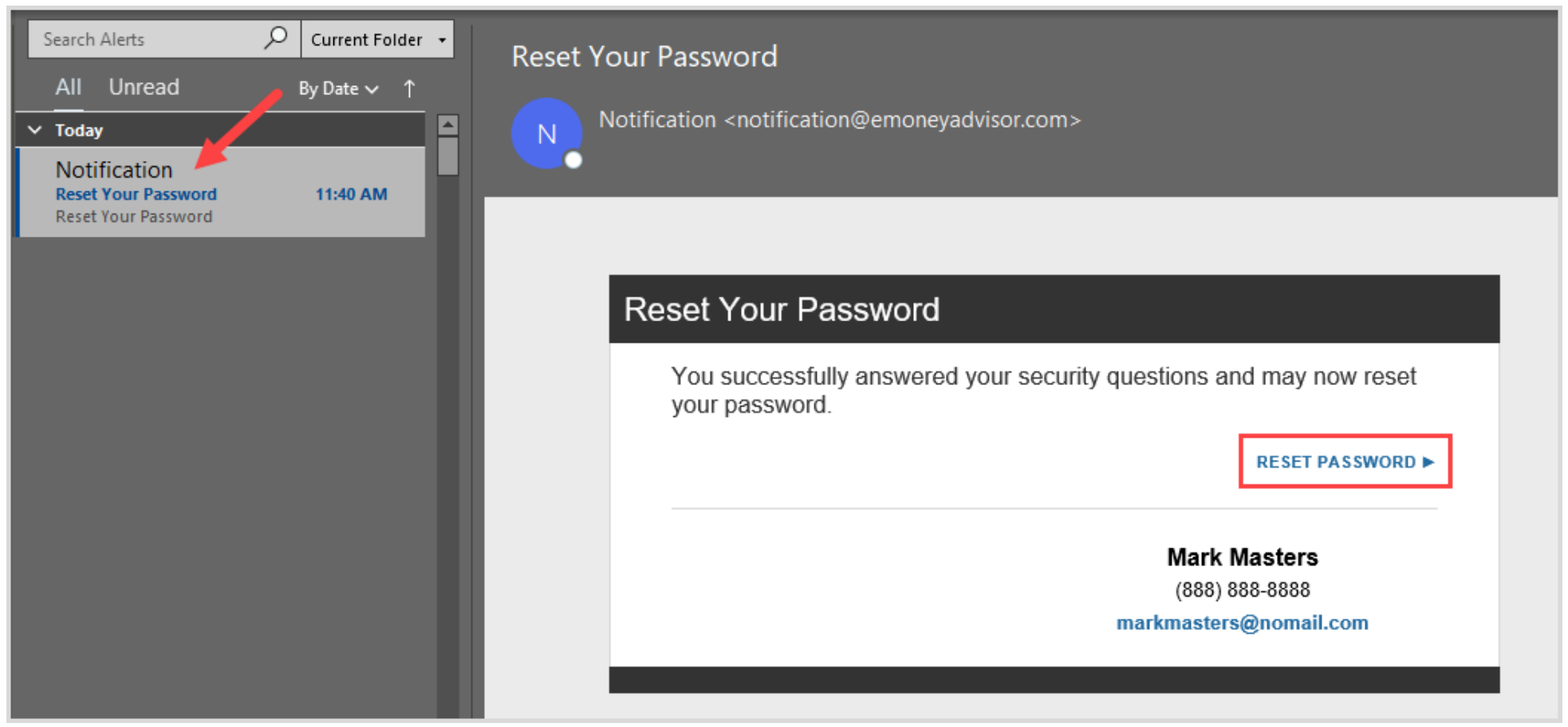Click the Reset Your Password subject line in list
The width and height of the screenshot is (1568, 727).
(x=136, y=195)
